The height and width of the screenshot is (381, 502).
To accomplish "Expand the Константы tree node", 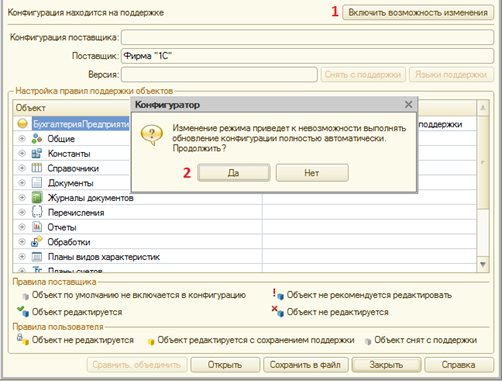I will [x=22, y=153].
